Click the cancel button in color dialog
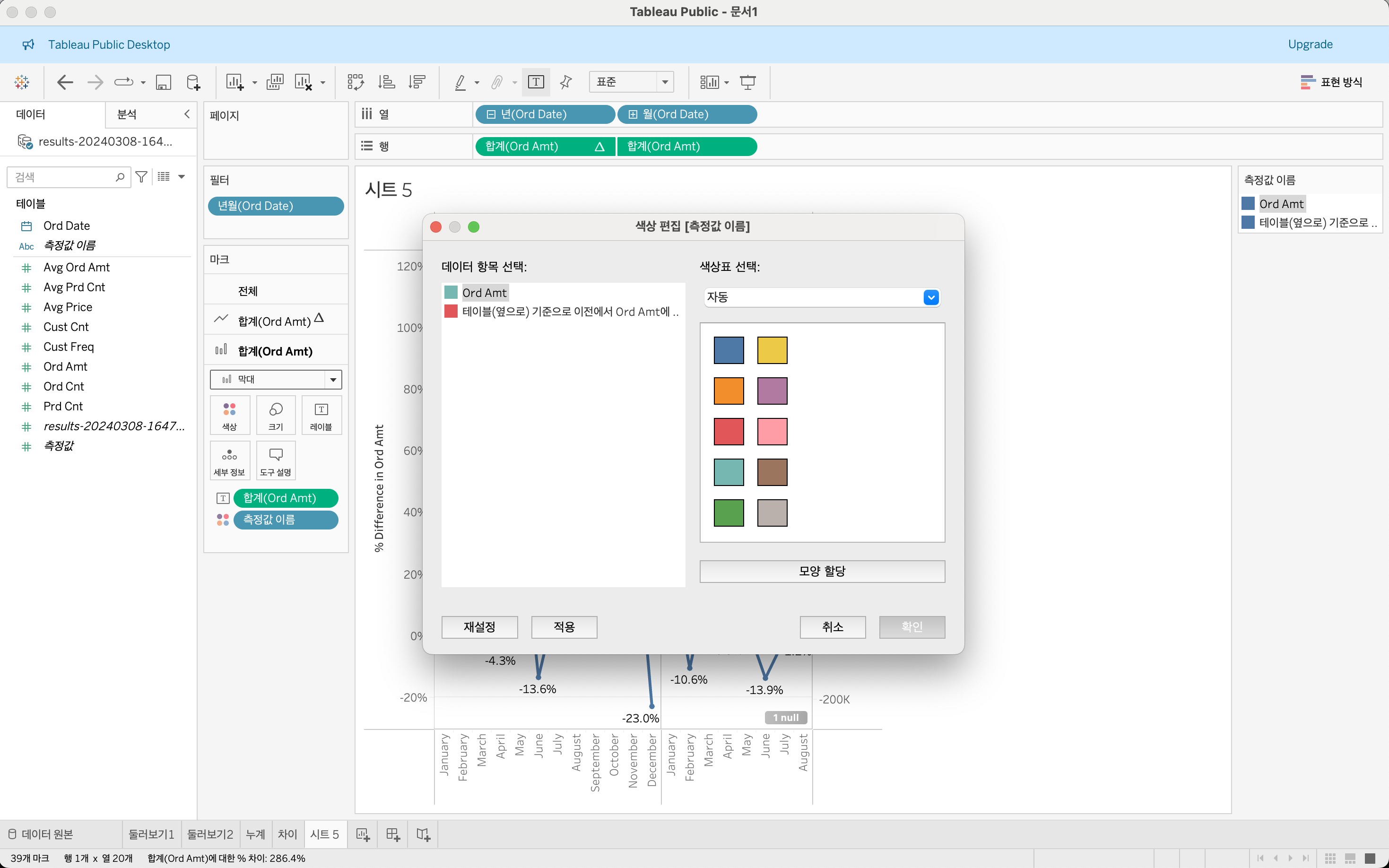 click(832, 627)
